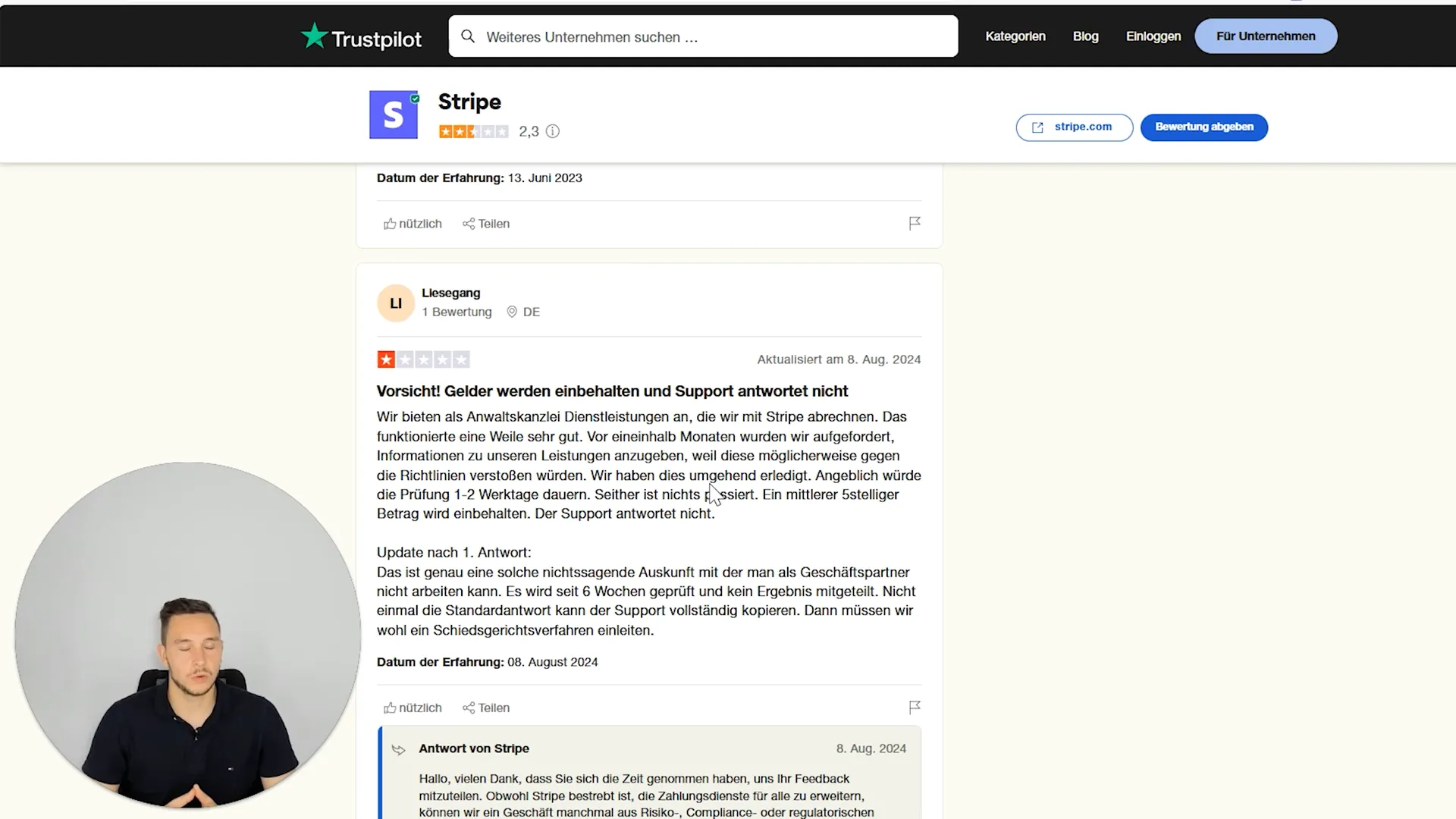Image resolution: width=1456 pixels, height=819 pixels.
Task: Click 'Aktualisiert am 8. Aug. 2024' date
Action: tap(839, 359)
